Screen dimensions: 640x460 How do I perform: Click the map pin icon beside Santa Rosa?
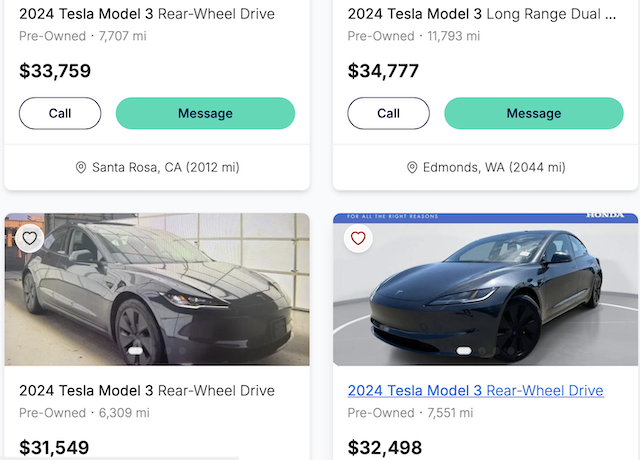pos(81,168)
